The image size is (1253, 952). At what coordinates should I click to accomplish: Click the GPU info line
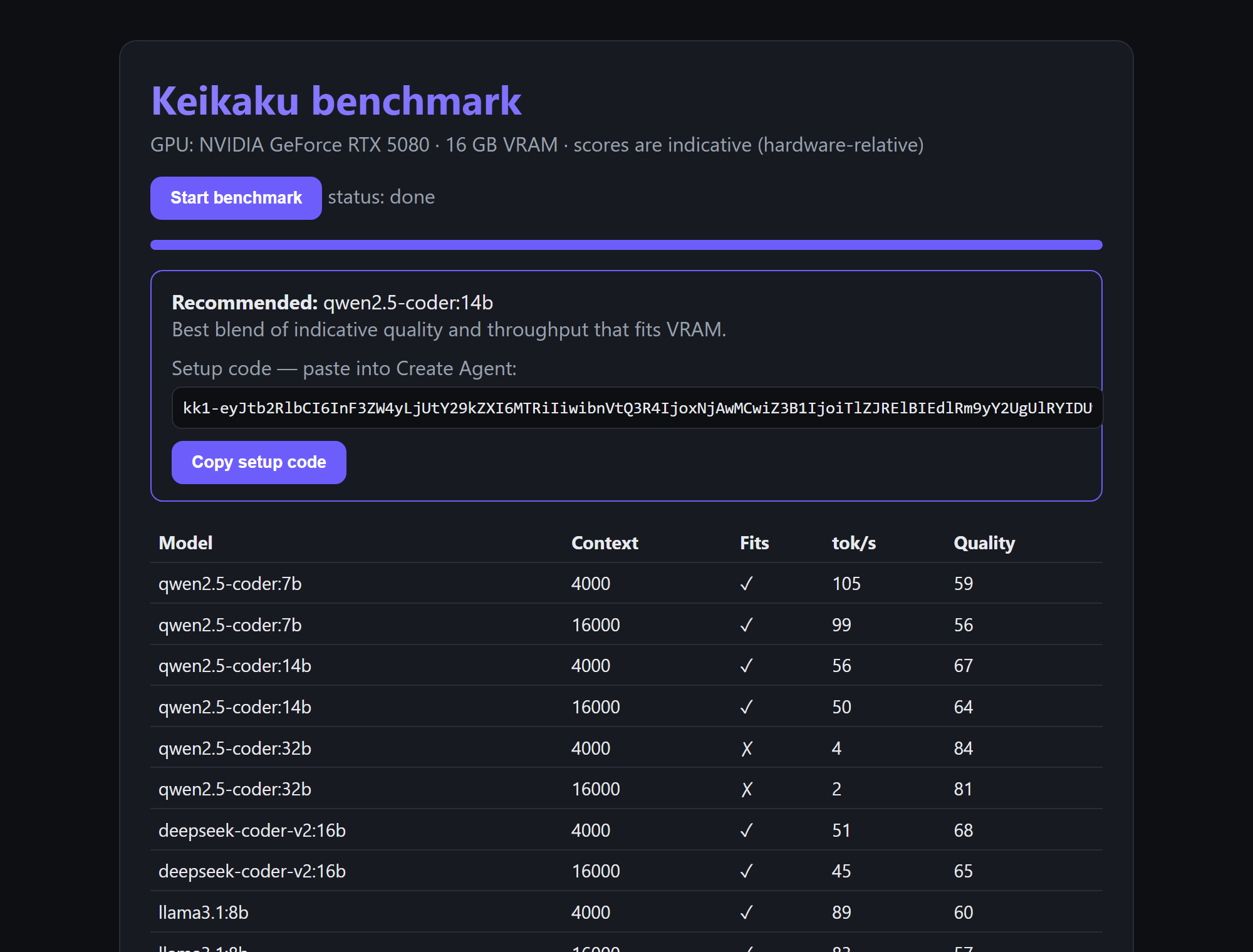click(537, 145)
